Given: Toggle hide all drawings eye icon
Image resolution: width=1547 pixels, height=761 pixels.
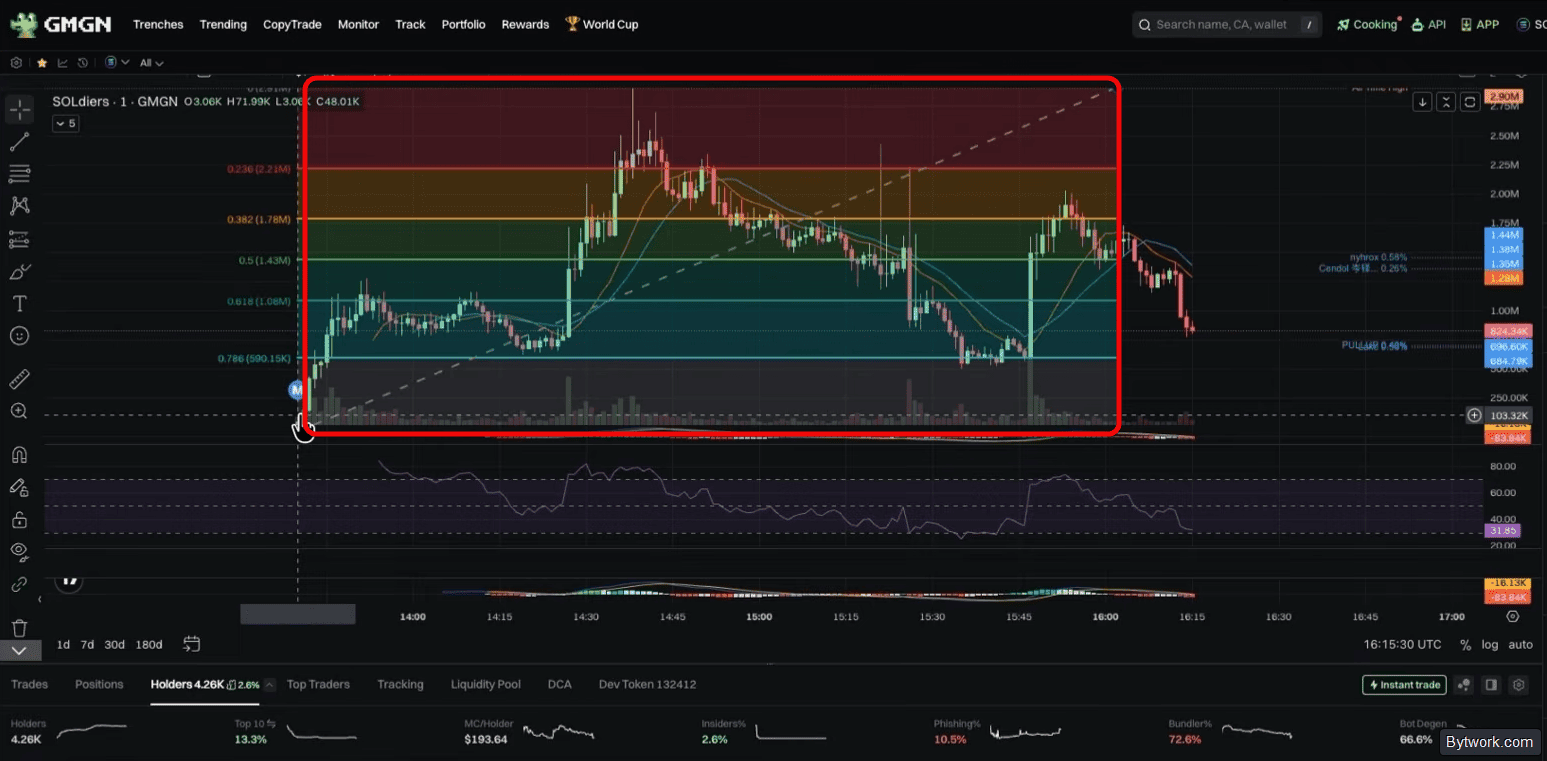Looking at the screenshot, I should 19,551.
